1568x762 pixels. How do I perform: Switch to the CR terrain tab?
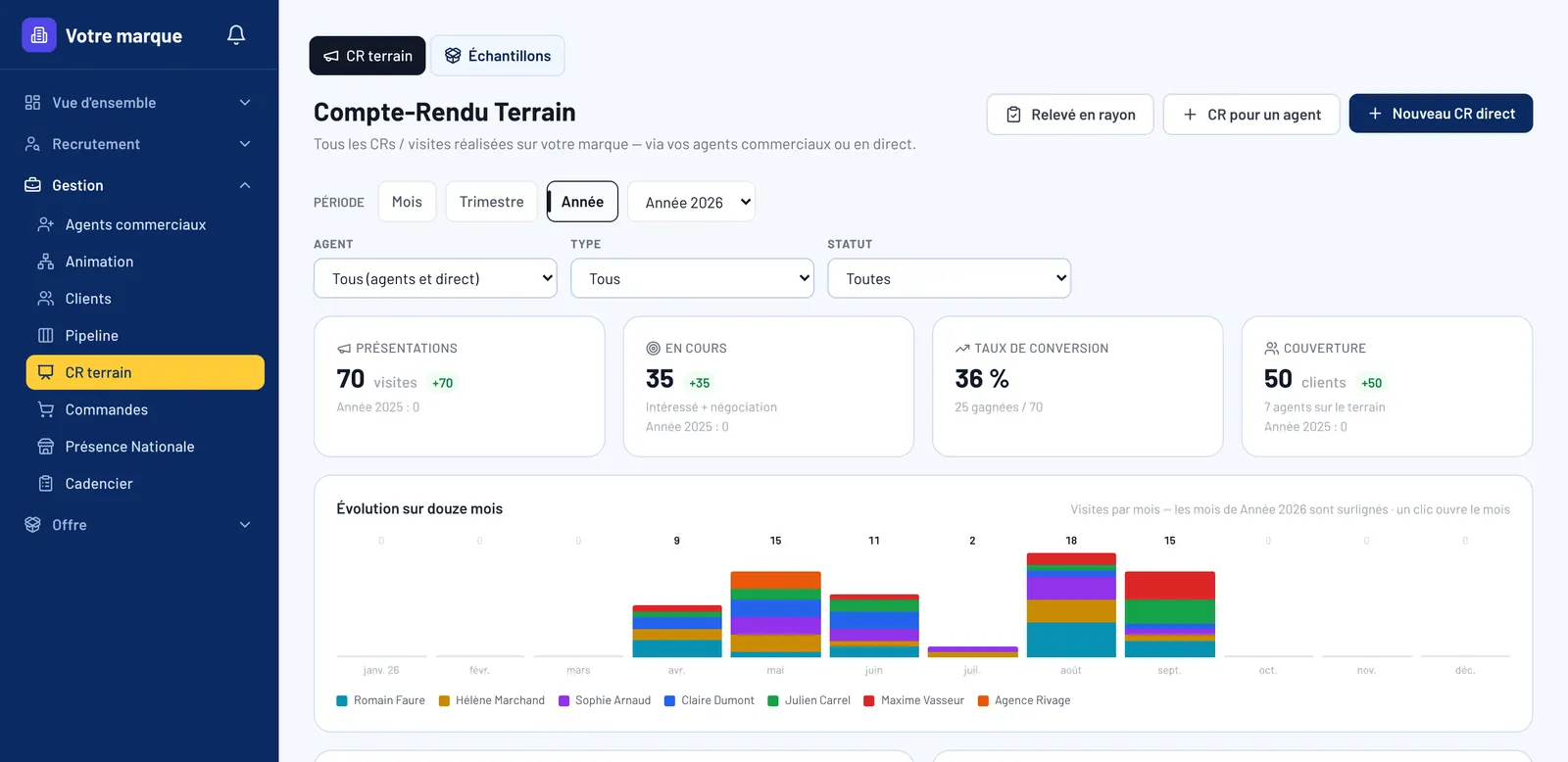click(367, 56)
